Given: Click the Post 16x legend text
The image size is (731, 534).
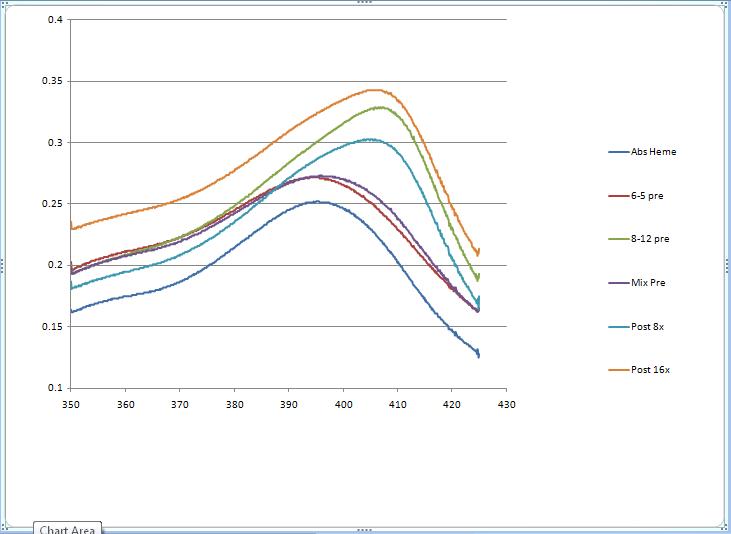Looking at the screenshot, I should (x=649, y=370).
